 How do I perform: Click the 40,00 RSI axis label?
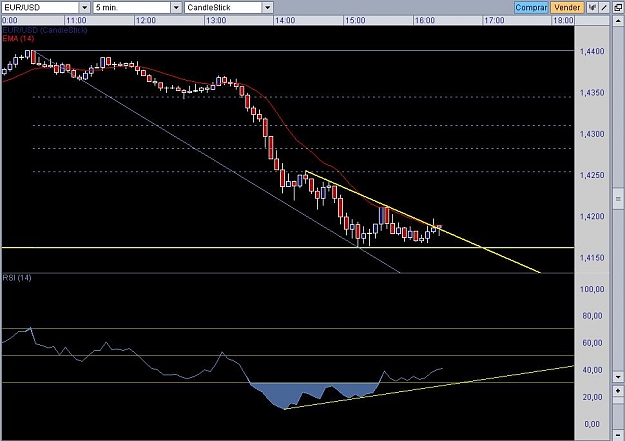point(592,370)
